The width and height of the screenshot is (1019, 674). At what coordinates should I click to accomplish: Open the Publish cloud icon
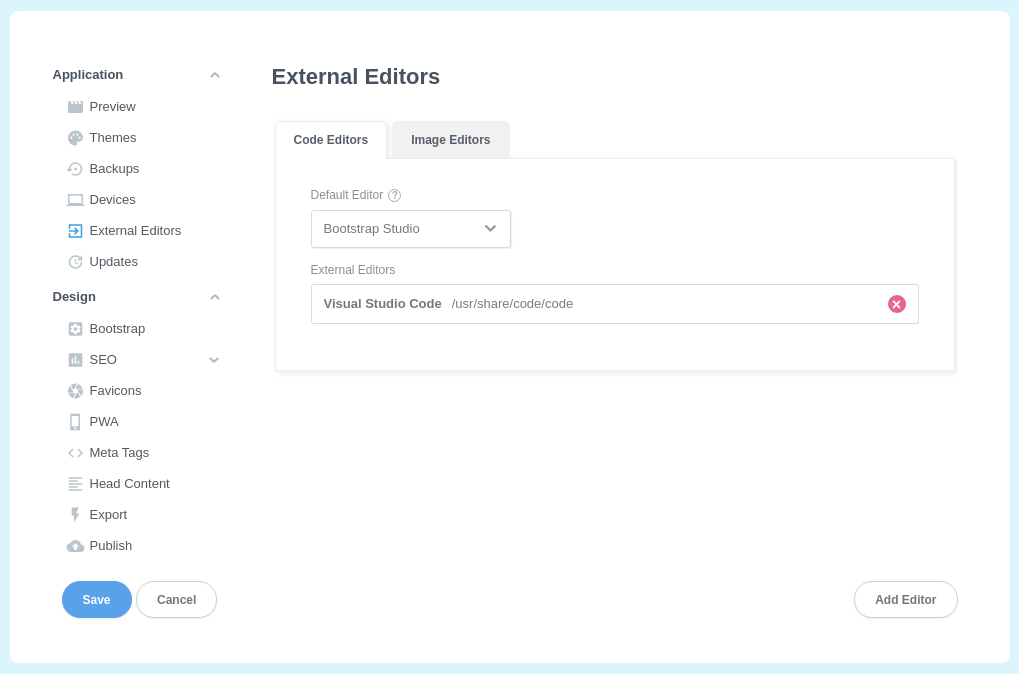pyautogui.click(x=75, y=546)
